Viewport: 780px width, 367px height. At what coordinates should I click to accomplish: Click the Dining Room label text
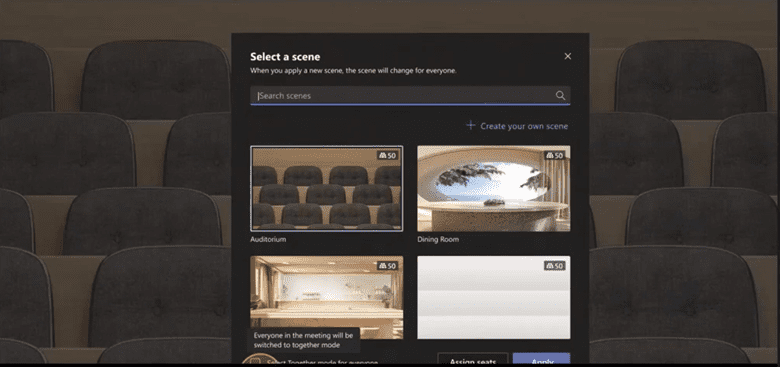pyautogui.click(x=438, y=239)
